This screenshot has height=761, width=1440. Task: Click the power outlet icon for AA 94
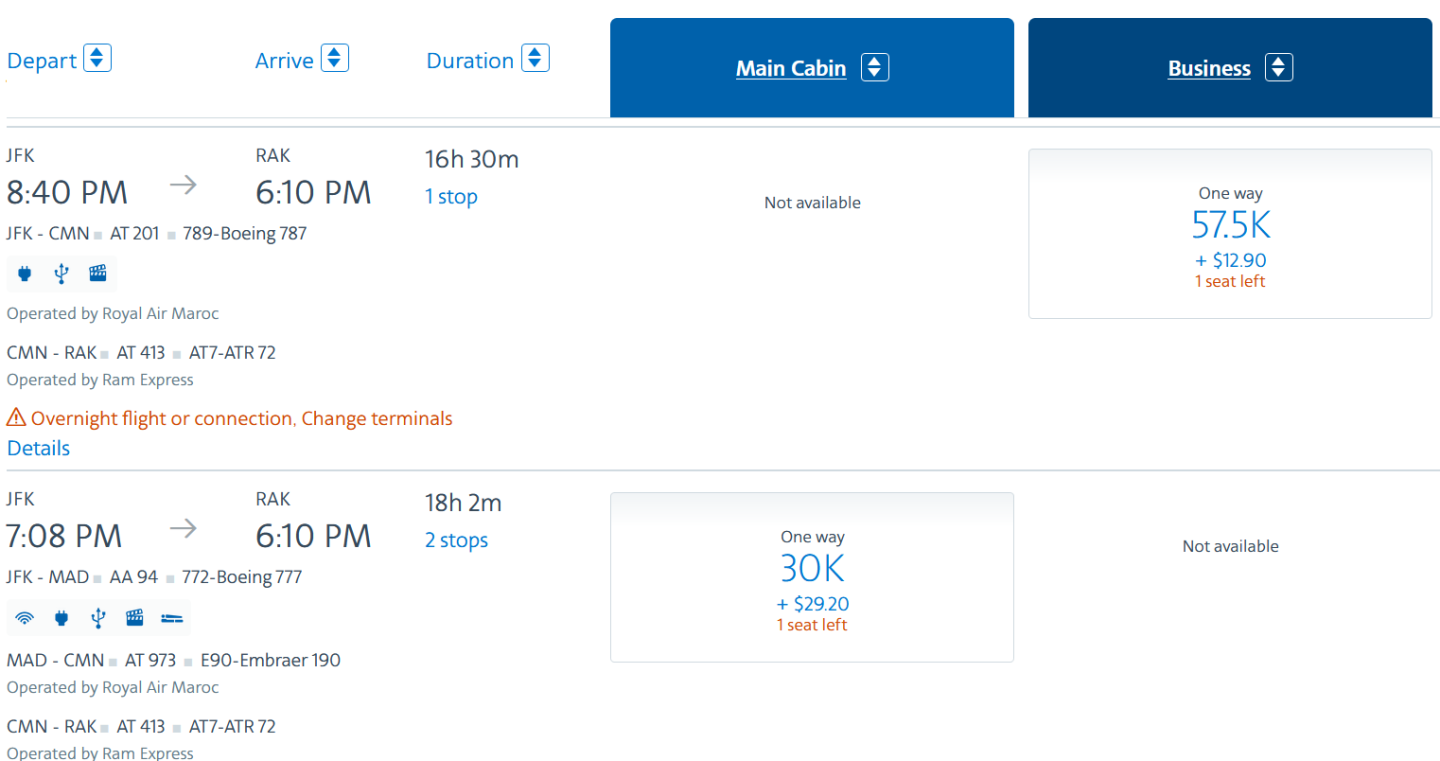click(x=61, y=618)
